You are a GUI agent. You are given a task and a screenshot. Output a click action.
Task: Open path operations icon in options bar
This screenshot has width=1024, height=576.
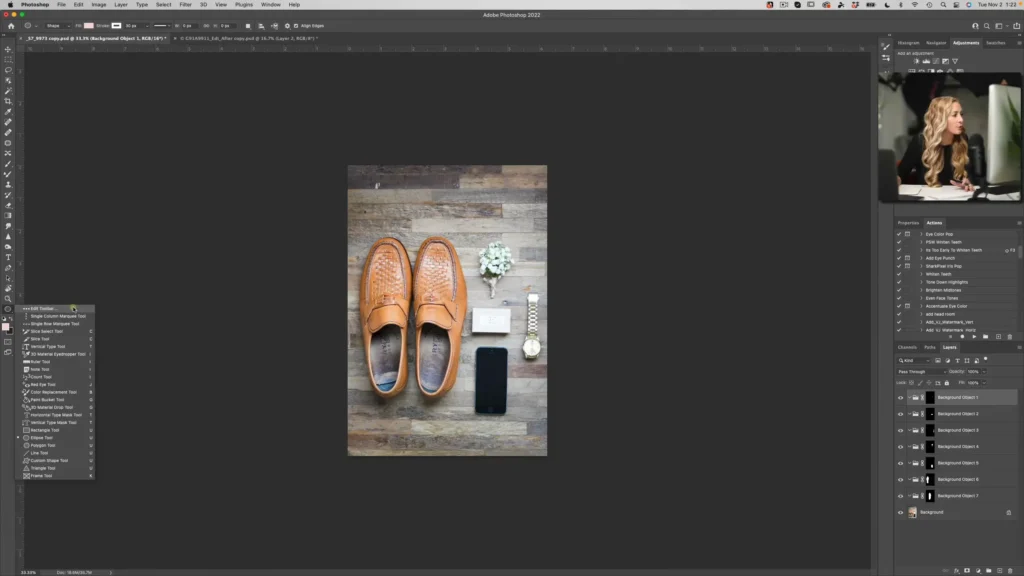(248, 26)
